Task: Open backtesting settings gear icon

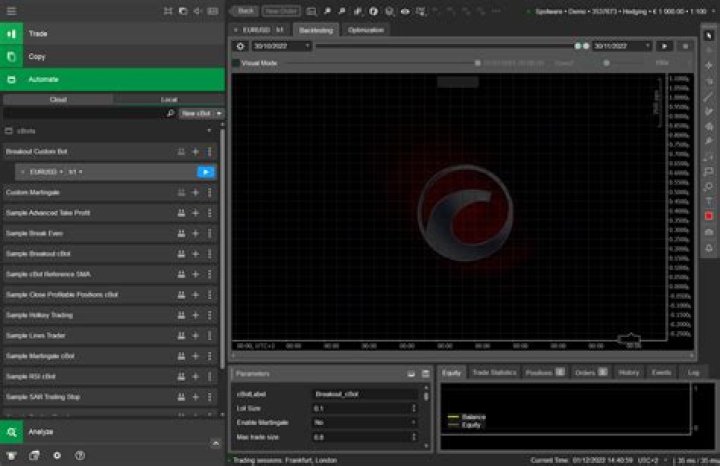Action: [240, 46]
